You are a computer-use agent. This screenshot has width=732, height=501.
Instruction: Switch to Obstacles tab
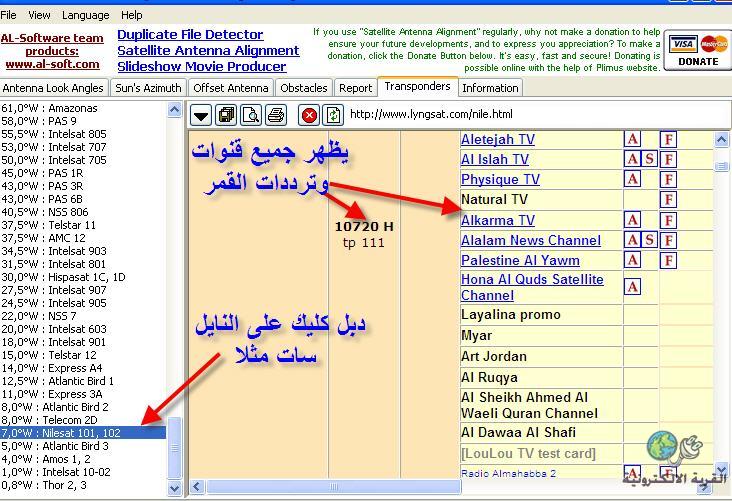pos(303,88)
